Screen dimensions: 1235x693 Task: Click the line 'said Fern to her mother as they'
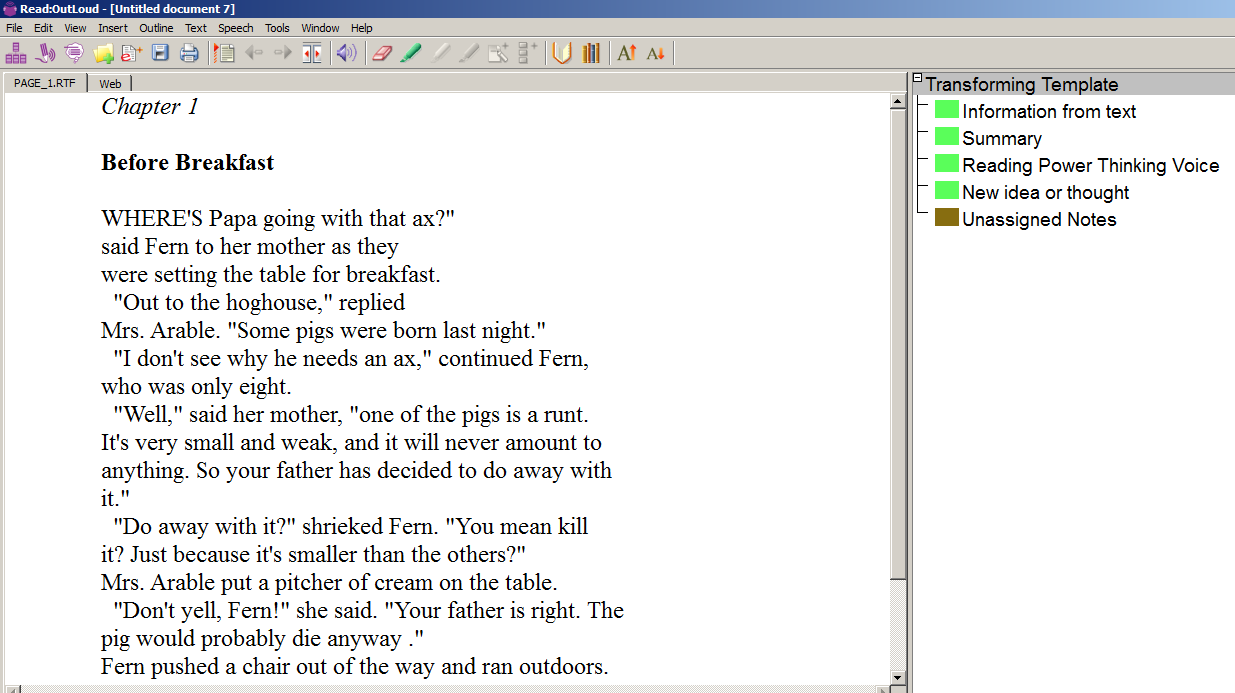pos(250,247)
